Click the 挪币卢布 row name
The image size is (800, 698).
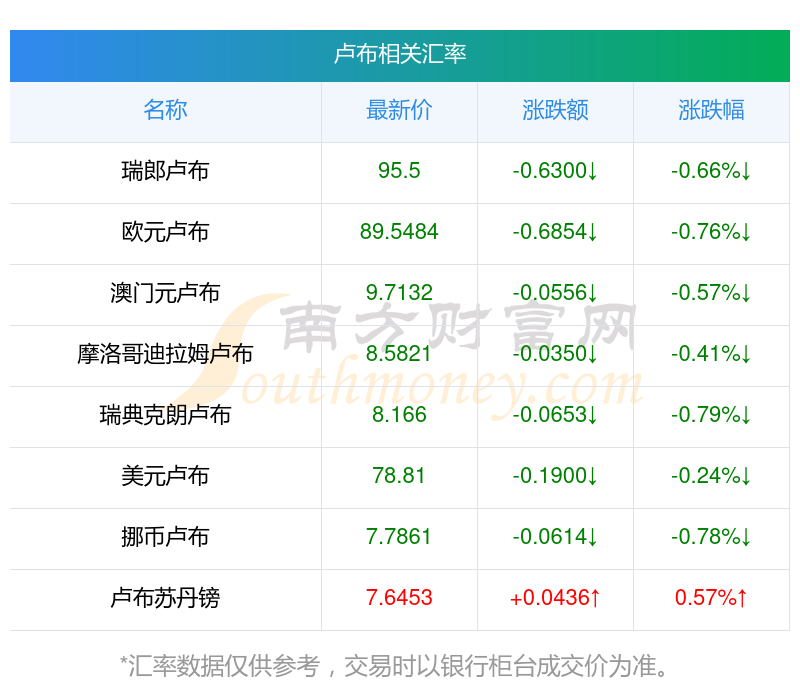(x=165, y=537)
